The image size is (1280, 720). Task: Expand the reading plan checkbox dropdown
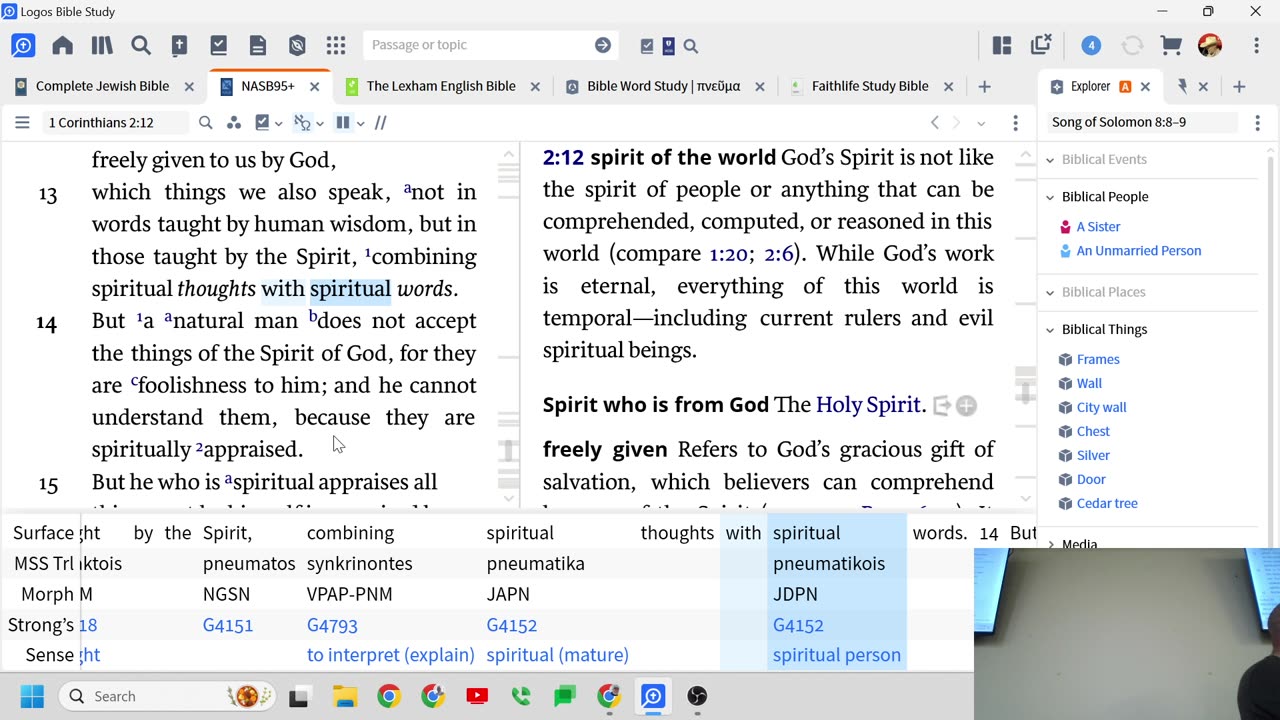tap(280, 123)
